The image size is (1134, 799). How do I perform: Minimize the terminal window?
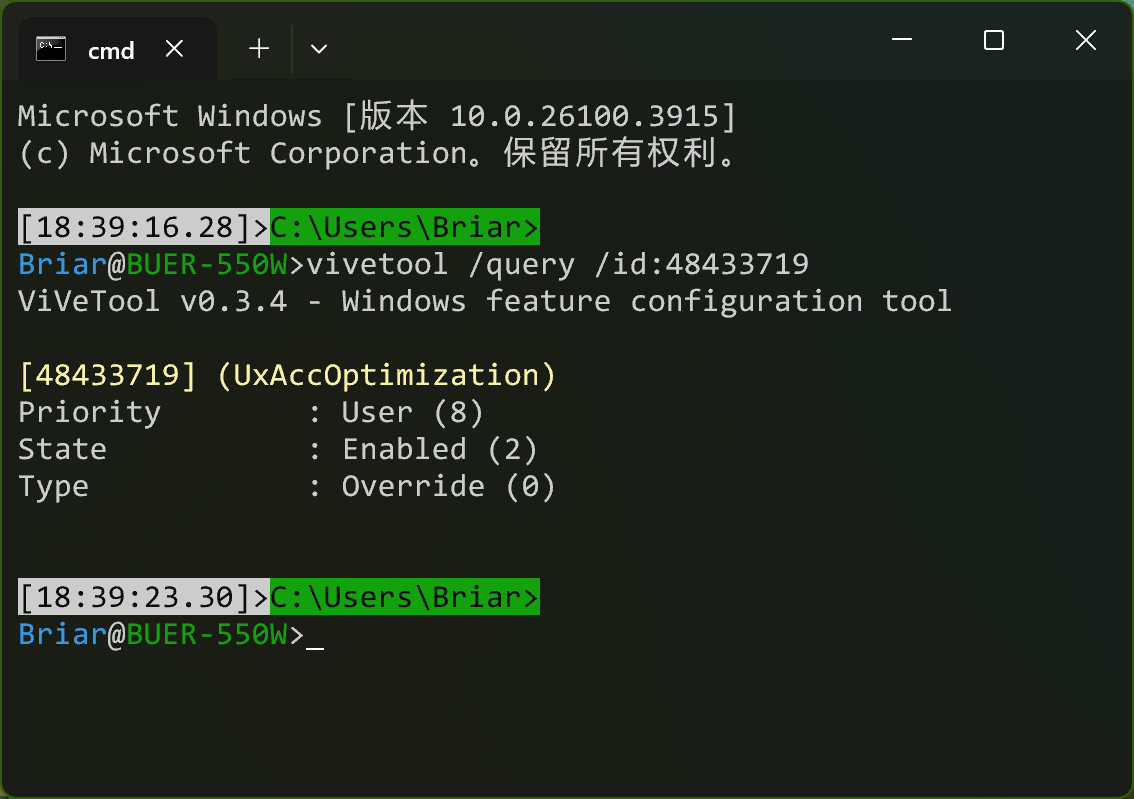(902, 41)
